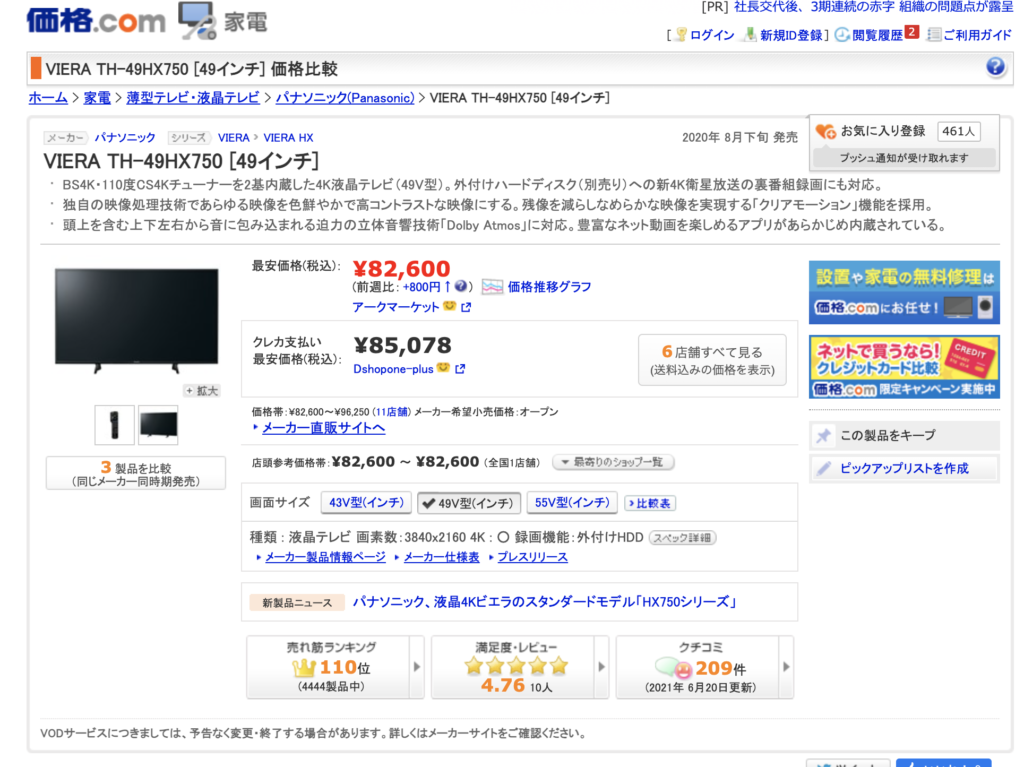Open the price trend graph icon
The height and width of the screenshot is (767, 1024).
click(x=492, y=287)
